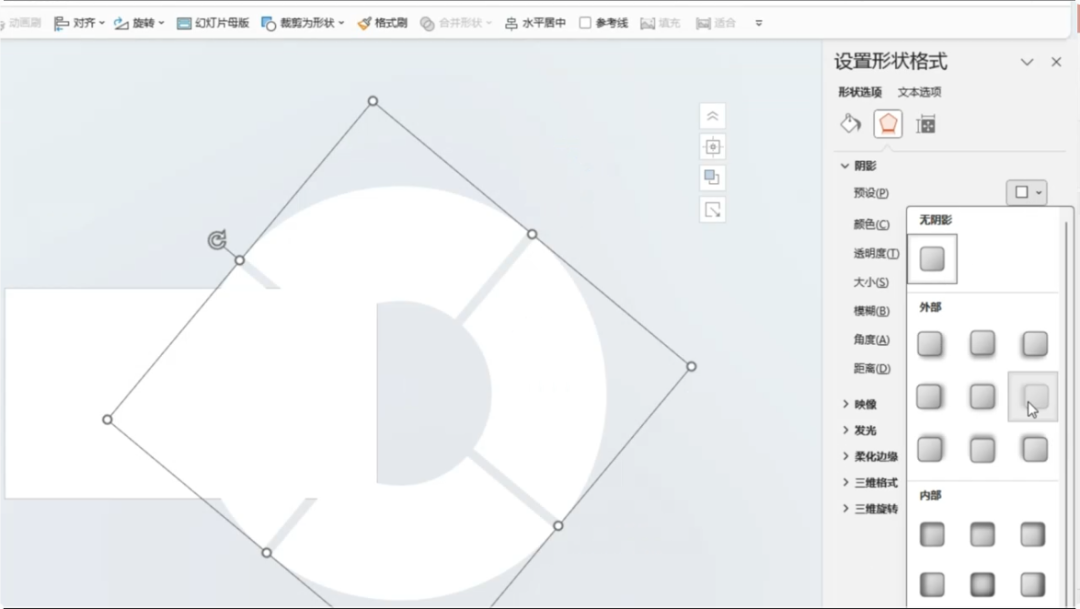Open the fill and line paint bucket icon
This screenshot has width=1080, height=609.
[851, 124]
